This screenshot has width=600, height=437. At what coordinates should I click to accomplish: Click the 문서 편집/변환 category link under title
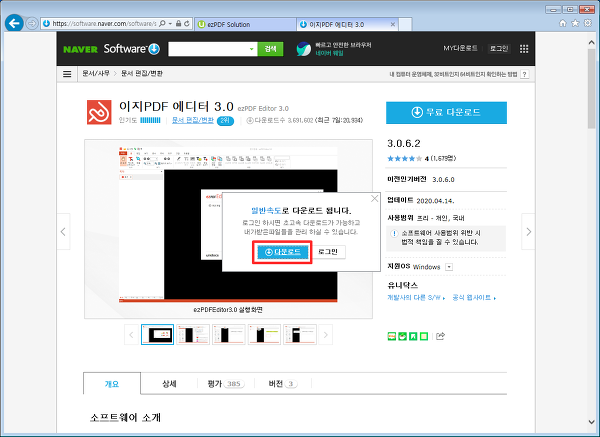tap(193, 120)
